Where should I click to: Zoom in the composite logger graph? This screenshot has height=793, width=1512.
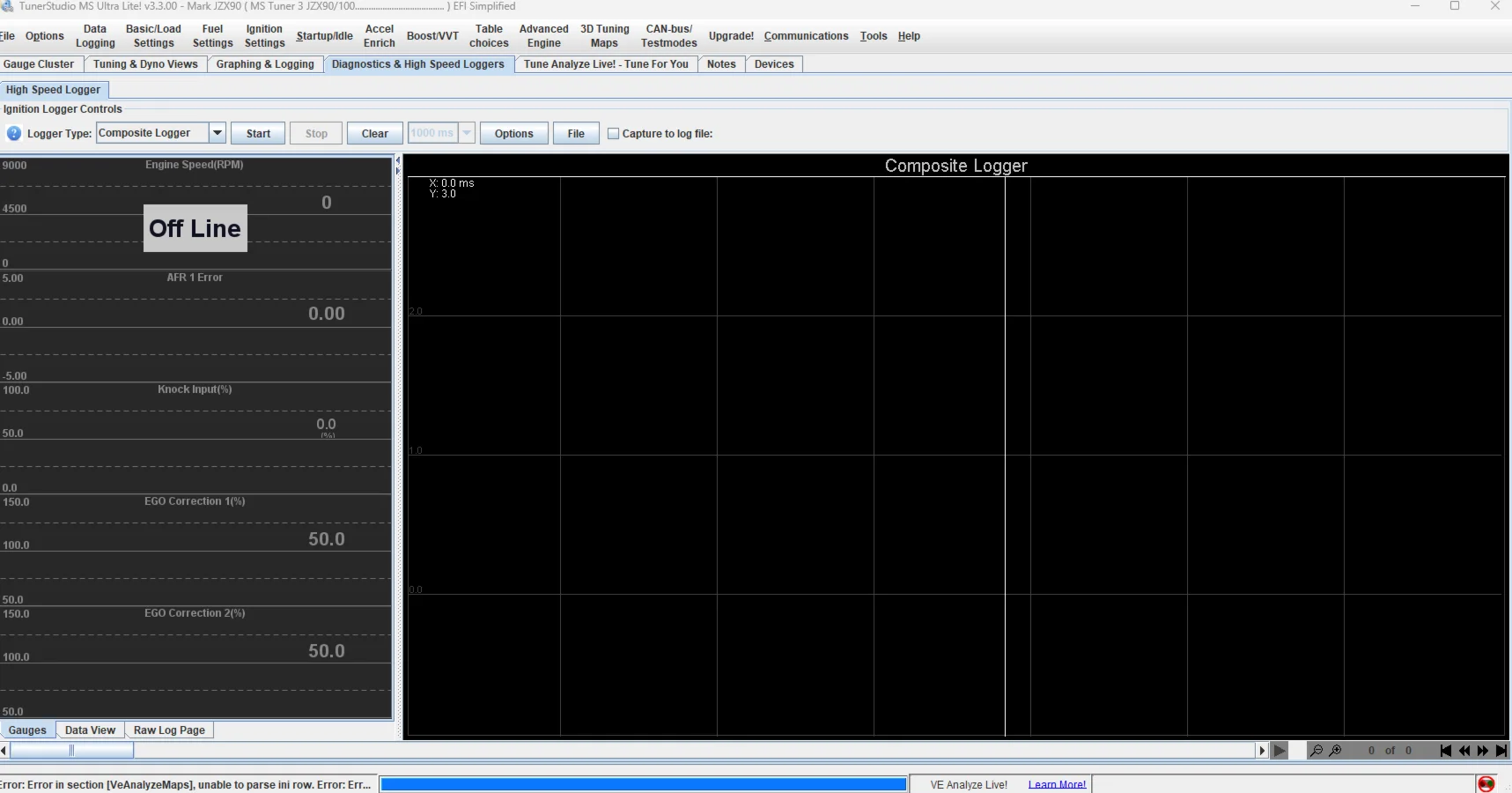(1335, 751)
